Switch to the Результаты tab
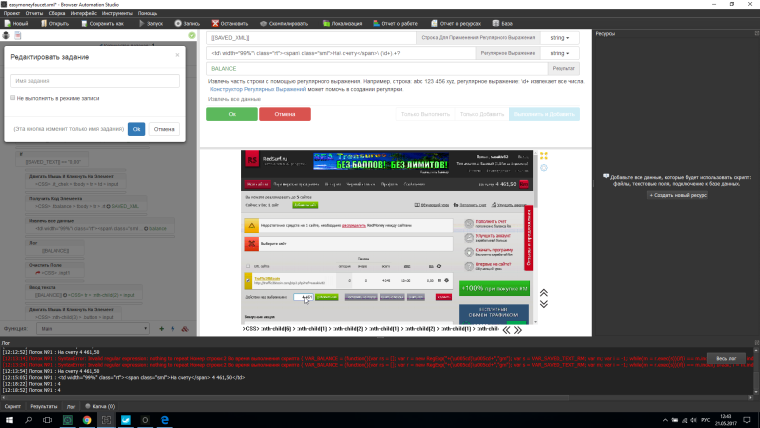The image size is (760, 428). pos(43,408)
